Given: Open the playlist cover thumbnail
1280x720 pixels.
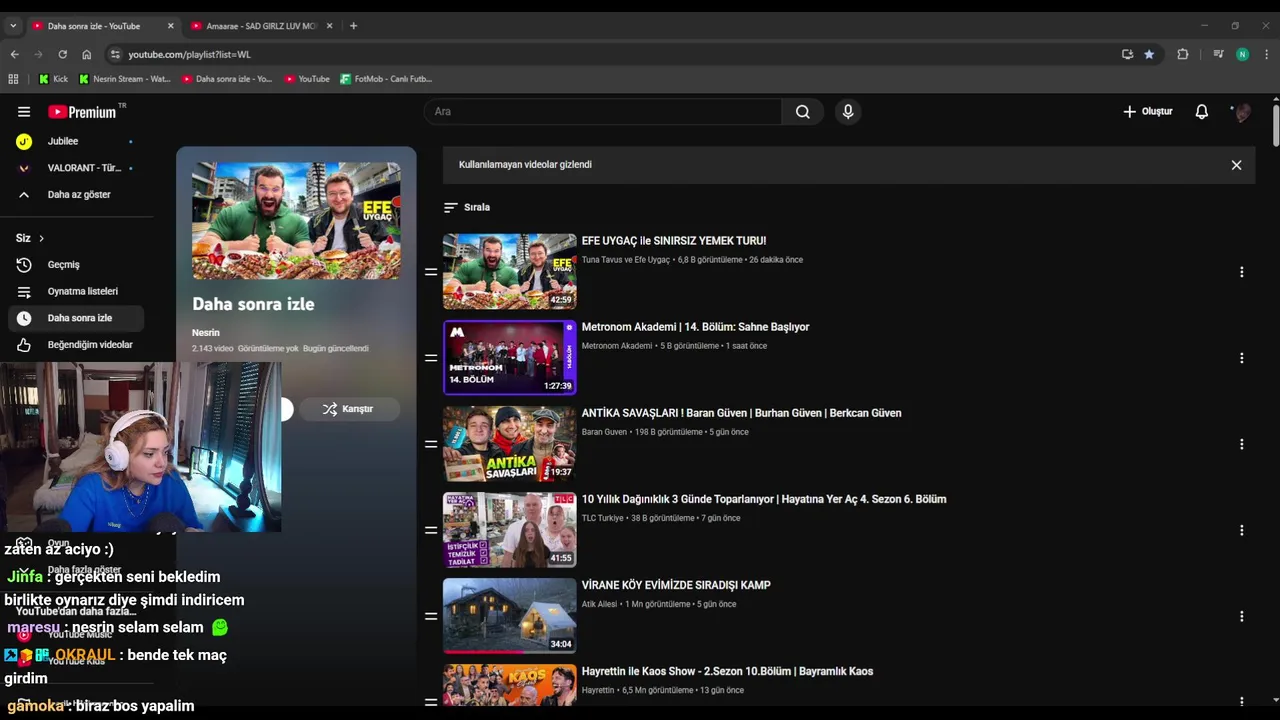Looking at the screenshot, I should [296, 221].
